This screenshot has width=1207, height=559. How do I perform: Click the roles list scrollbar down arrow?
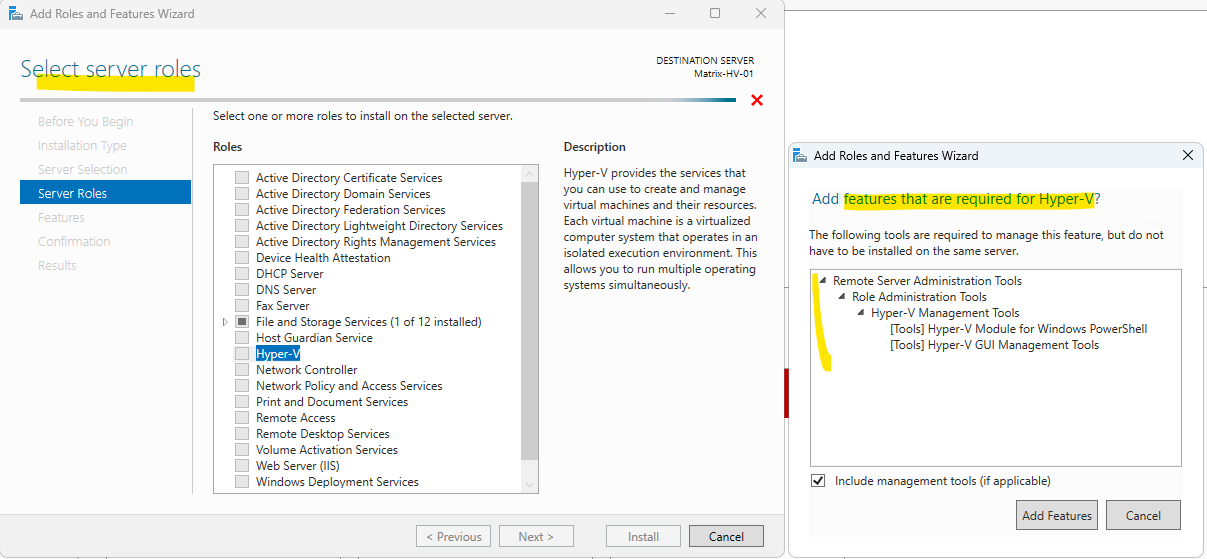(x=530, y=484)
